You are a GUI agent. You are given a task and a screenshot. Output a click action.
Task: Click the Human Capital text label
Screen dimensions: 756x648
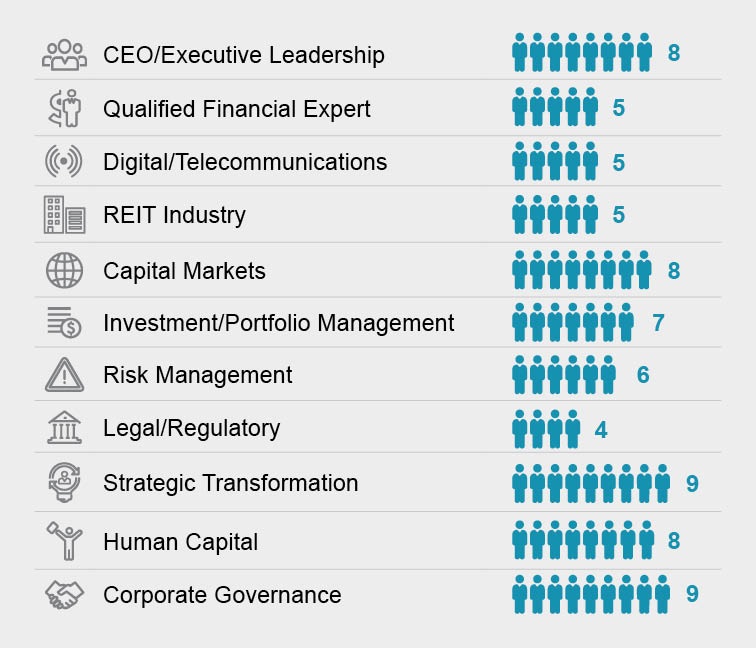point(180,542)
